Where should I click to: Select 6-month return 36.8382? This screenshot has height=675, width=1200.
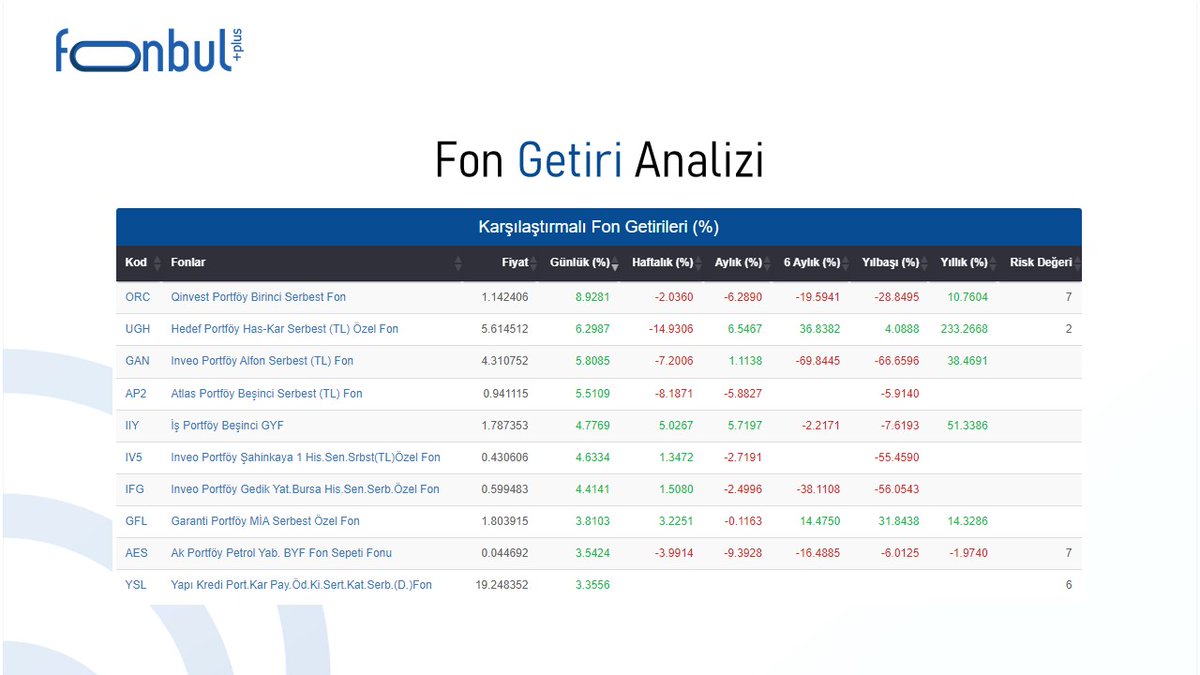[820, 329]
